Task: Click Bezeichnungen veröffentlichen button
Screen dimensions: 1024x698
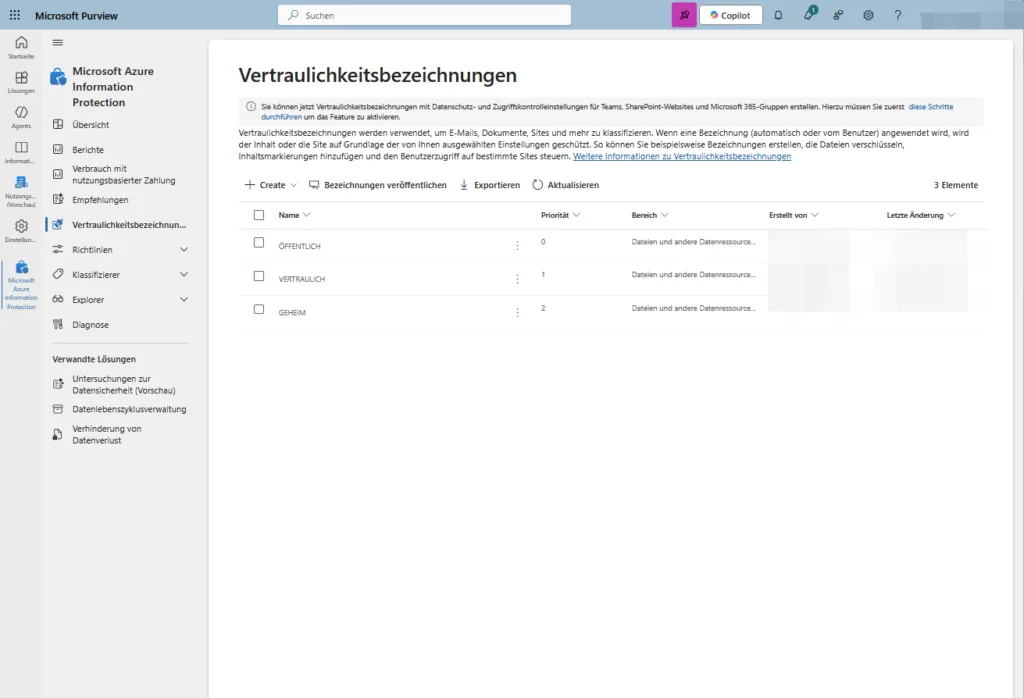Action: tap(378, 185)
